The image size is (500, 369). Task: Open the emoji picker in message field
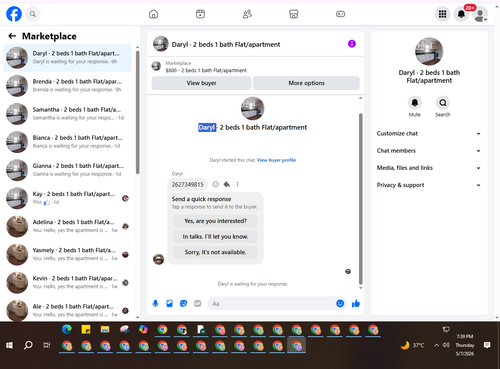tap(340, 303)
